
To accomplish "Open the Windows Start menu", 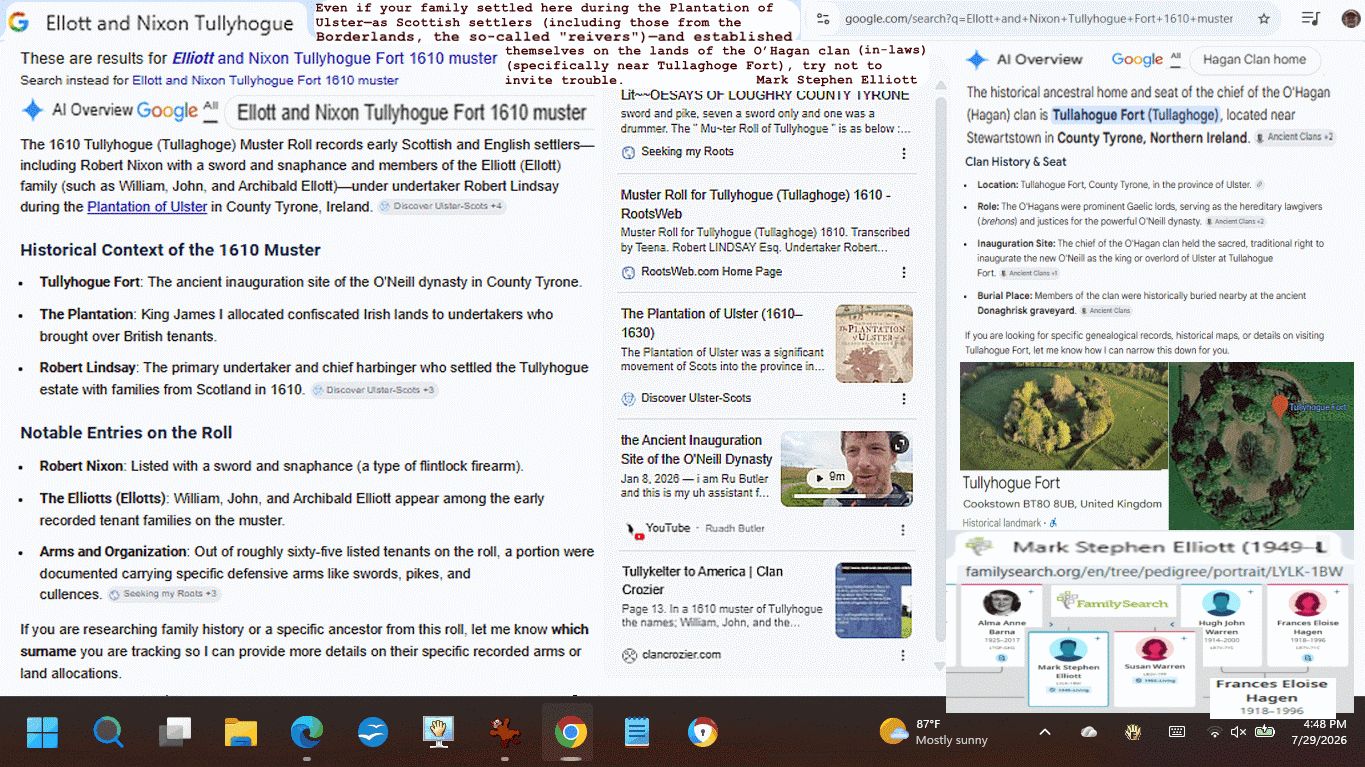I will (43, 733).
